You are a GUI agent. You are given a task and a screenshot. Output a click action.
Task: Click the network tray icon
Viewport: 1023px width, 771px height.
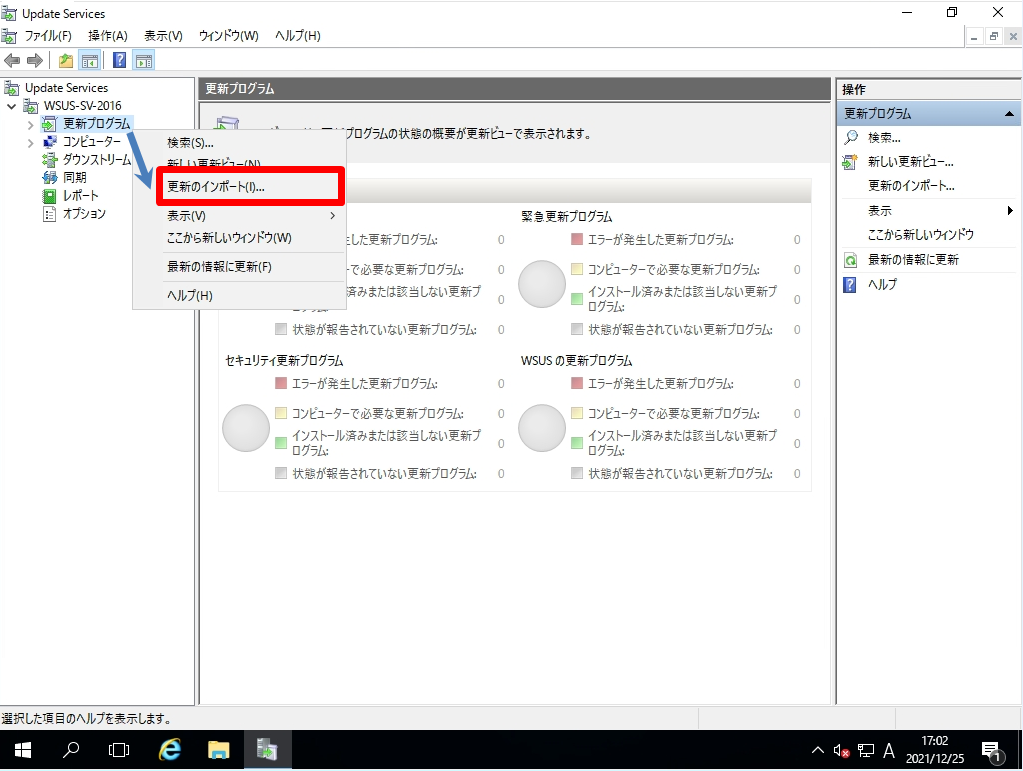pyautogui.click(x=866, y=751)
